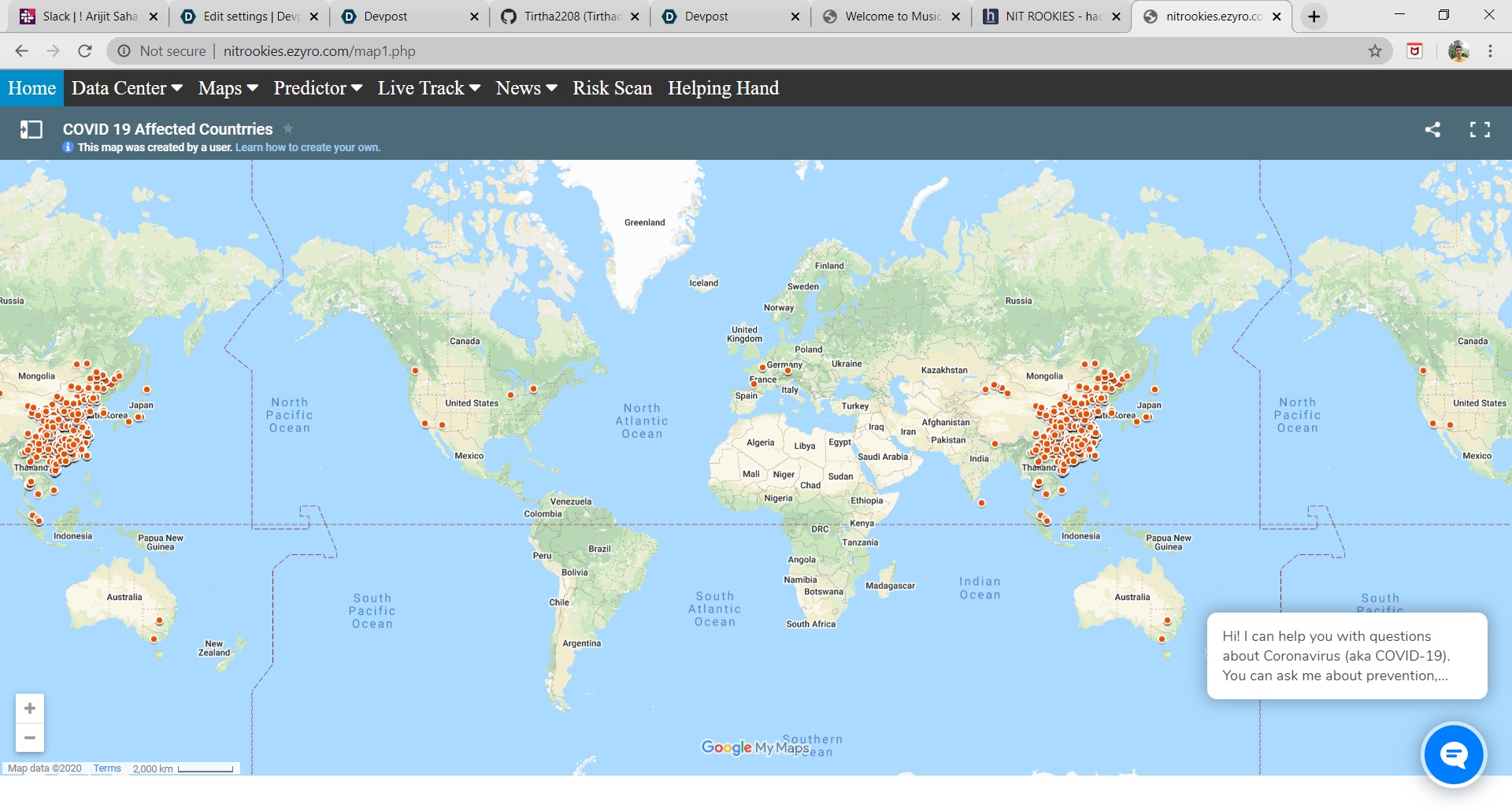Expand the News dropdown menu

pos(526,88)
